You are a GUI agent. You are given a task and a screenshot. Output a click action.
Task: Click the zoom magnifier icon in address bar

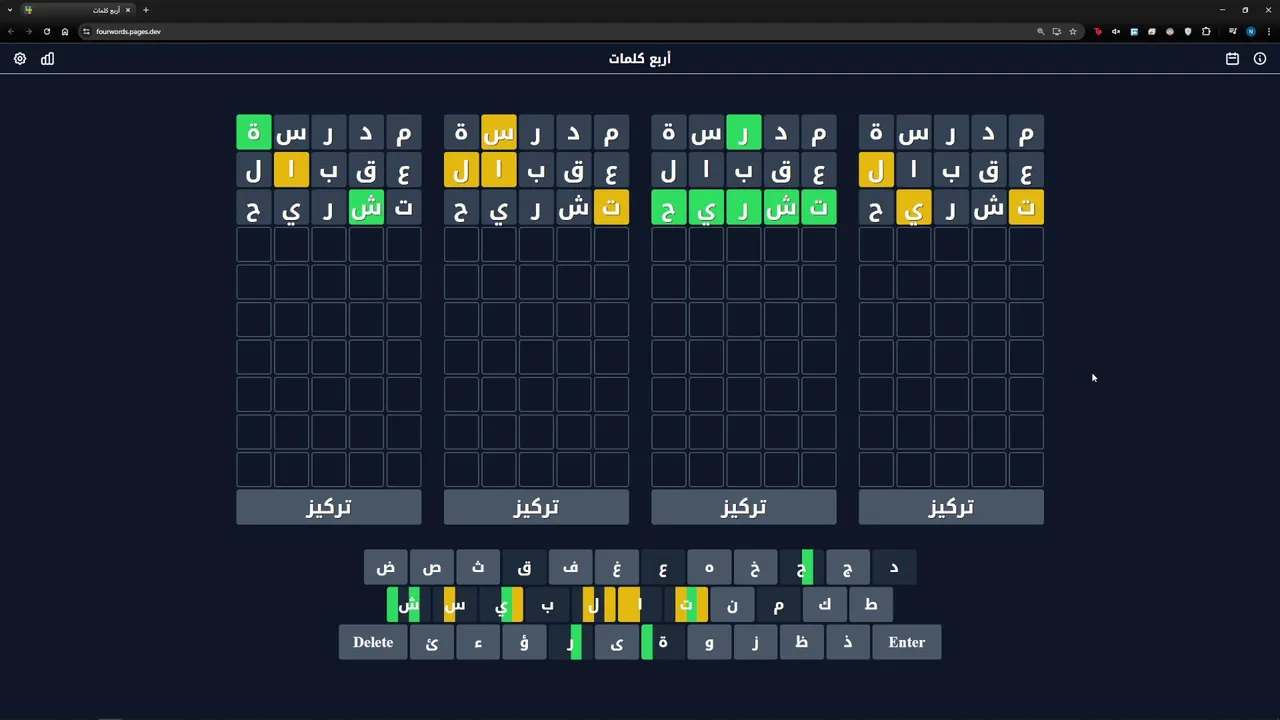pyautogui.click(x=1040, y=31)
